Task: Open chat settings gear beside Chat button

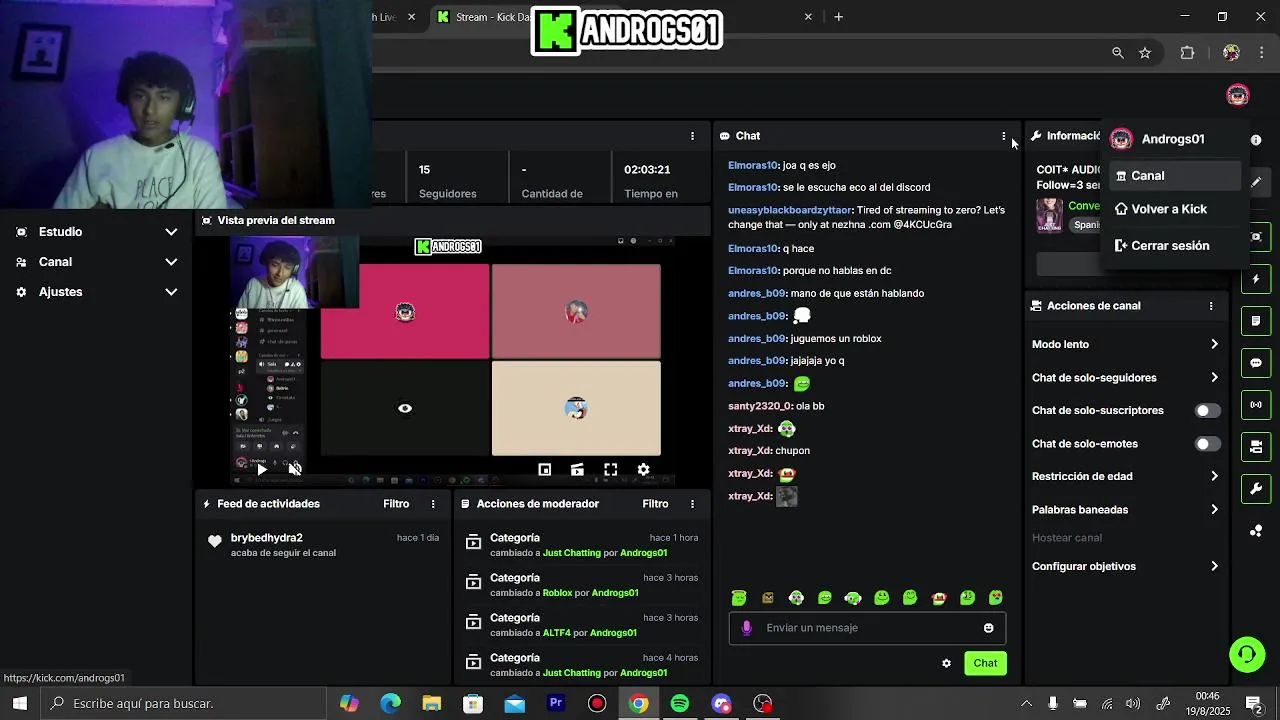Action: tap(946, 663)
